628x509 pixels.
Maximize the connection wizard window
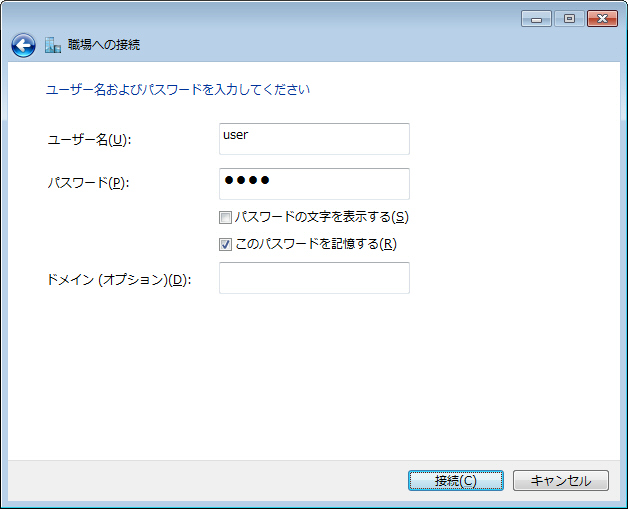point(569,19)
